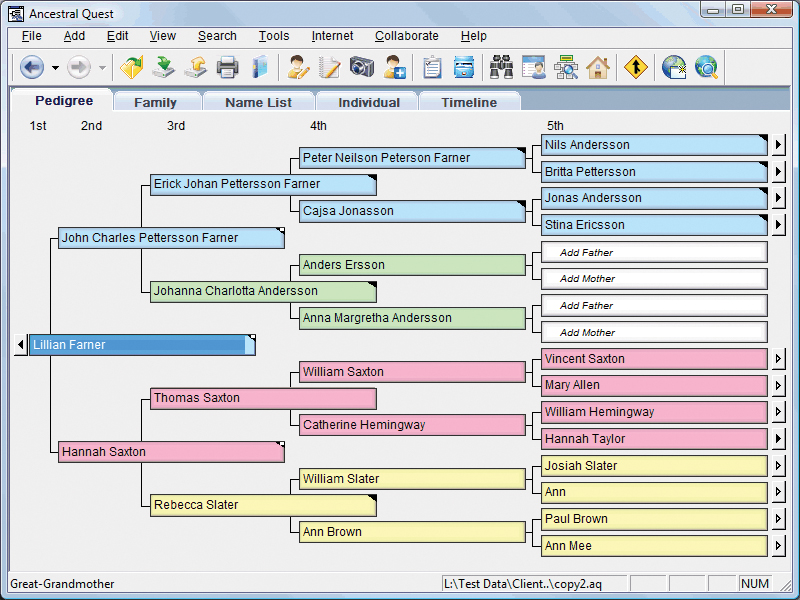The height and width of the screenshot is (600, 800).
Task: Switch to the Name List tab
Action: click(x=258, y=102)
